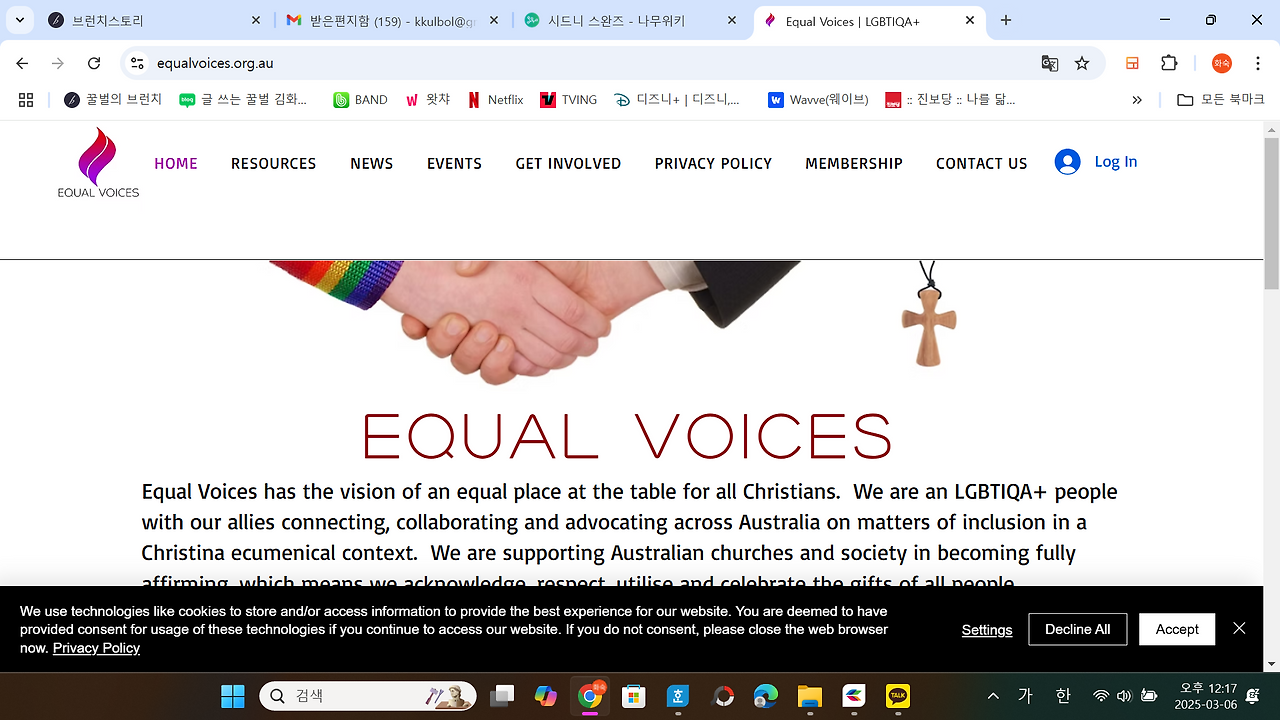Open the Chrome apps grid icon
Screen dimensions: 1280x720
click(x=26, y=100)
